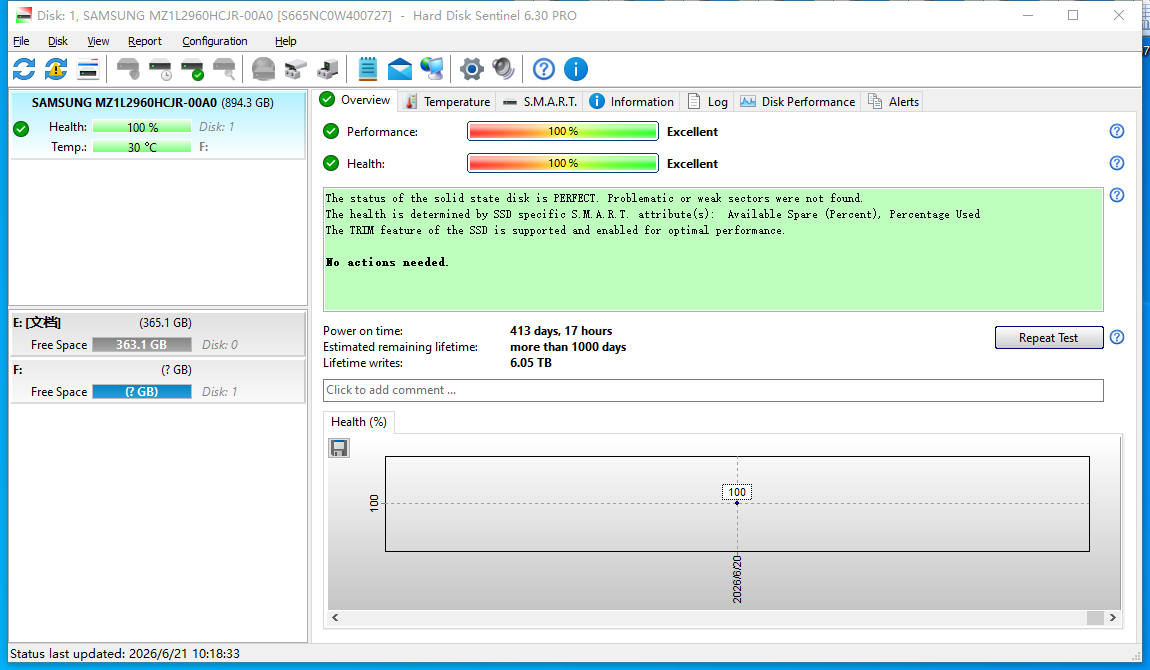Click the graph scrollbar left arrow
The height and width of the screenshot is (670, 1150).
coord(335,618)
